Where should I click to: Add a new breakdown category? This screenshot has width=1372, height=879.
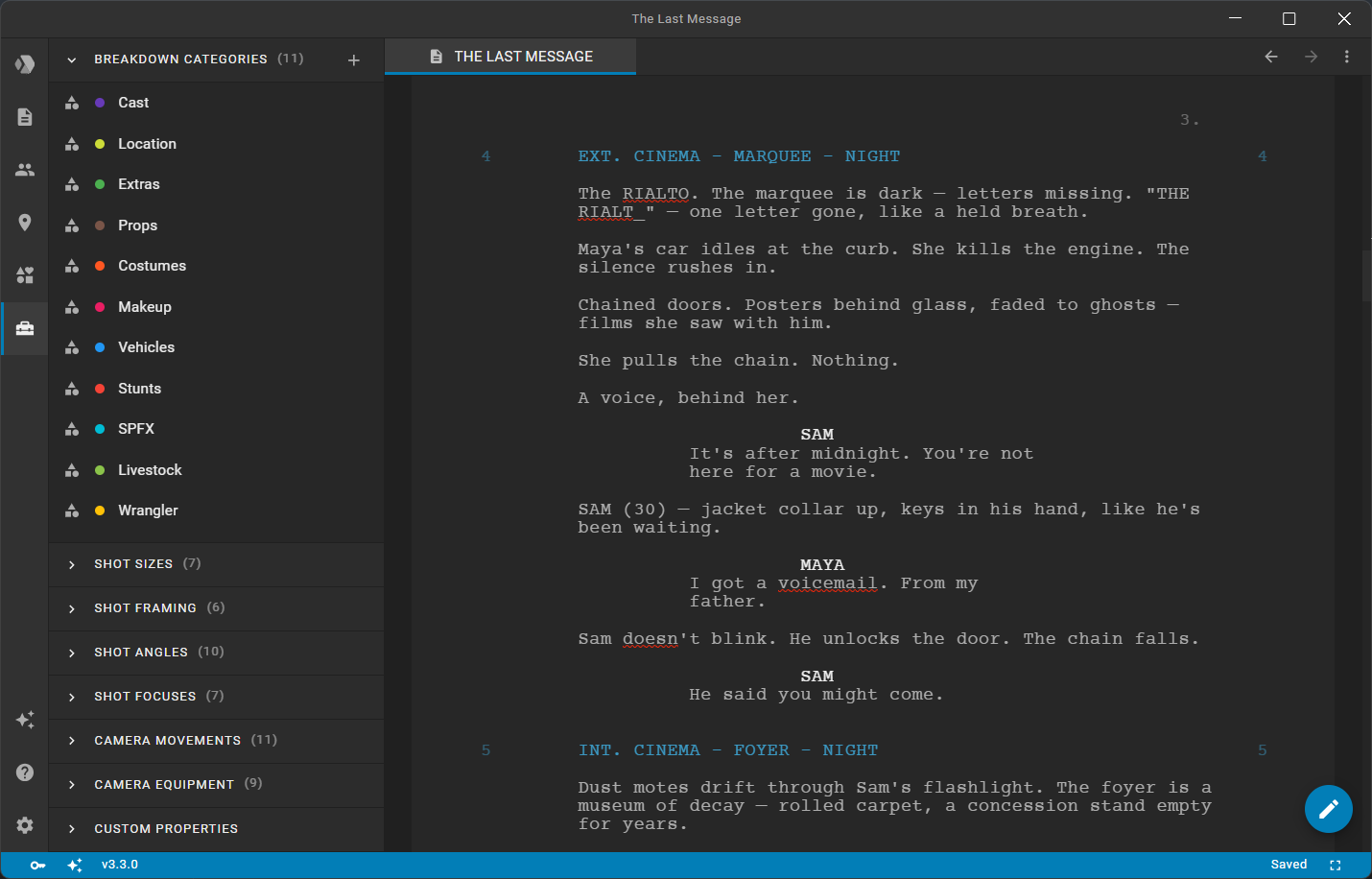[354, 60]
